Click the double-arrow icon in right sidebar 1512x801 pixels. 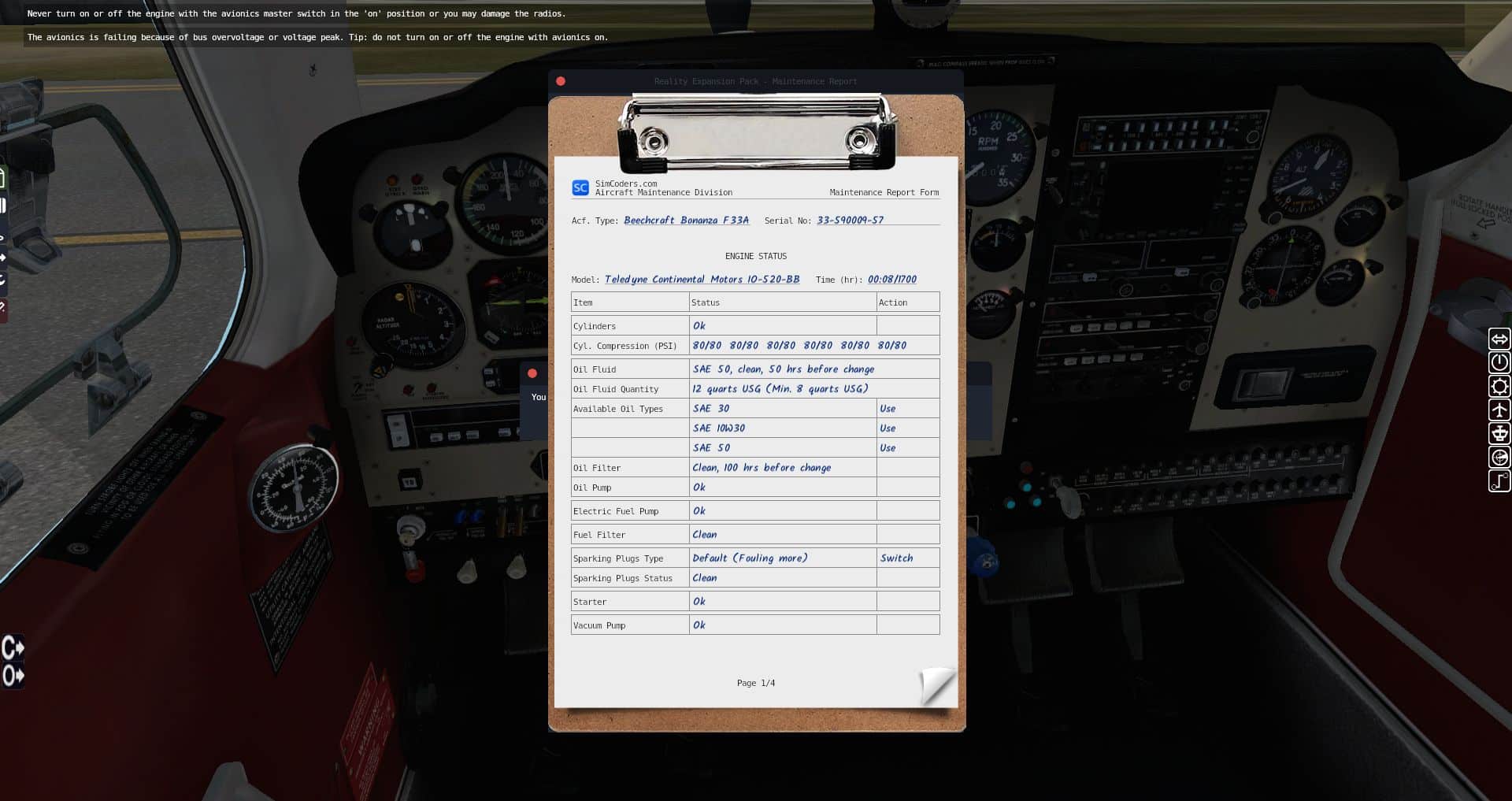(1499, 339)
